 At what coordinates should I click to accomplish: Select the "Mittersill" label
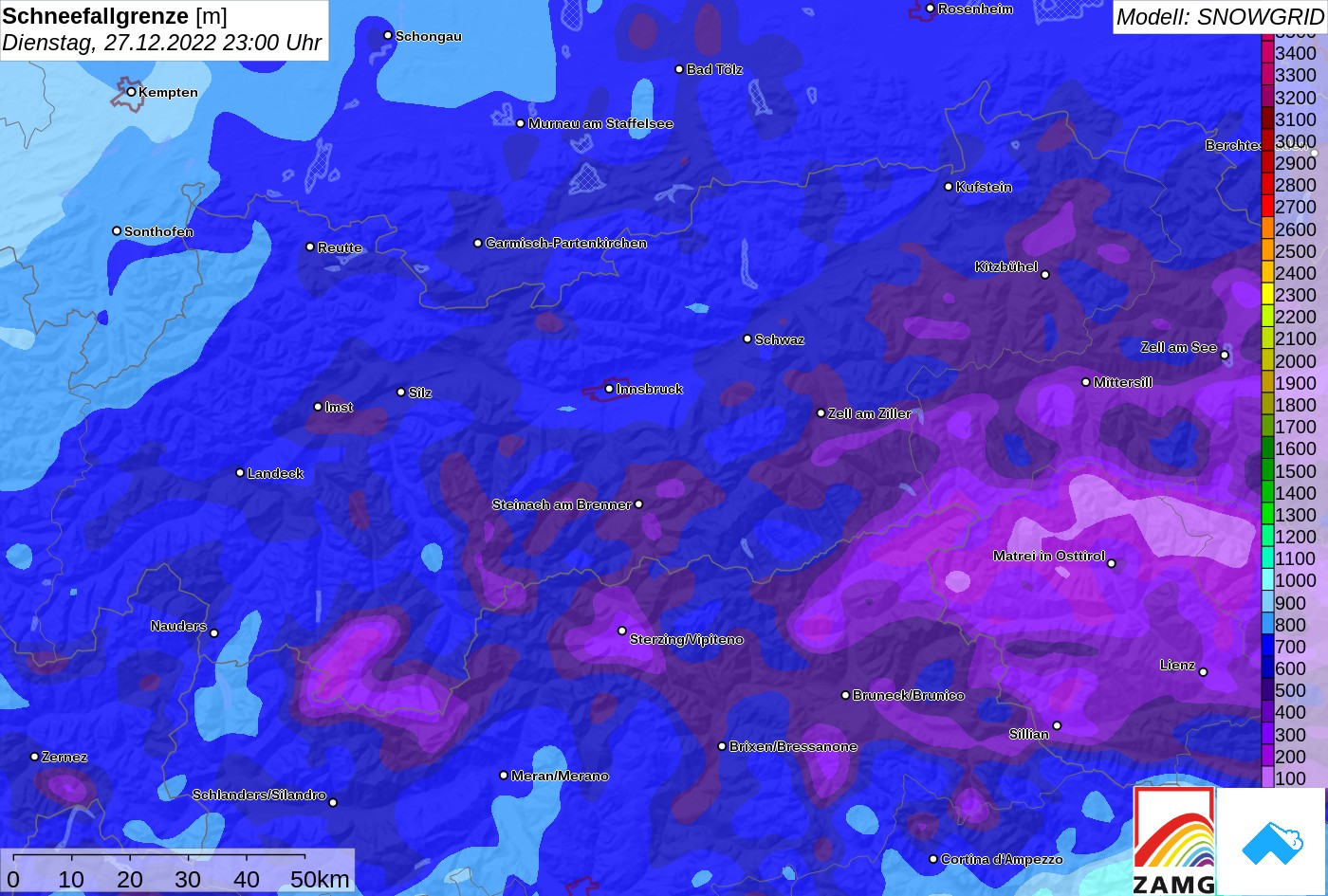coord(1123,382)
